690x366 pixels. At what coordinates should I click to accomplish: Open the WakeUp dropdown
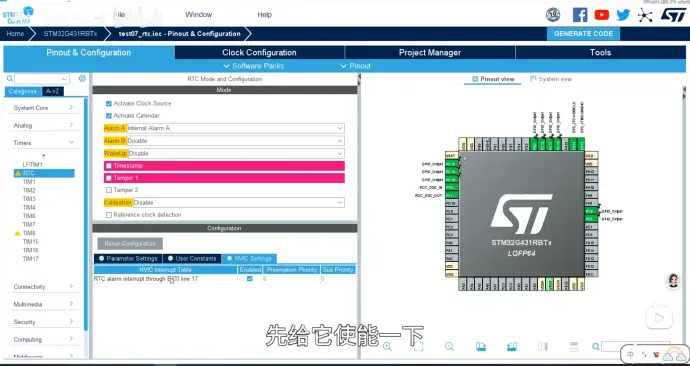pos(236,154)
